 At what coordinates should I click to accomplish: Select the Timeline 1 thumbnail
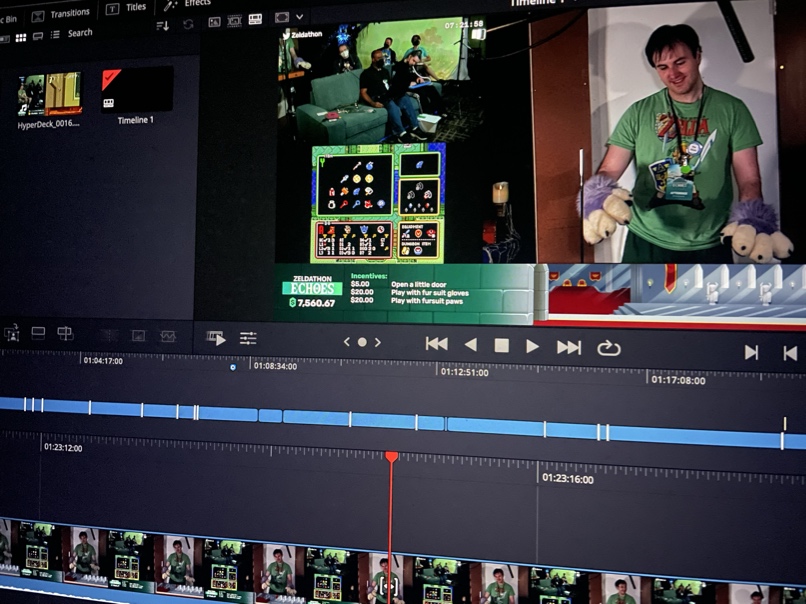click(x=136, y=92)
